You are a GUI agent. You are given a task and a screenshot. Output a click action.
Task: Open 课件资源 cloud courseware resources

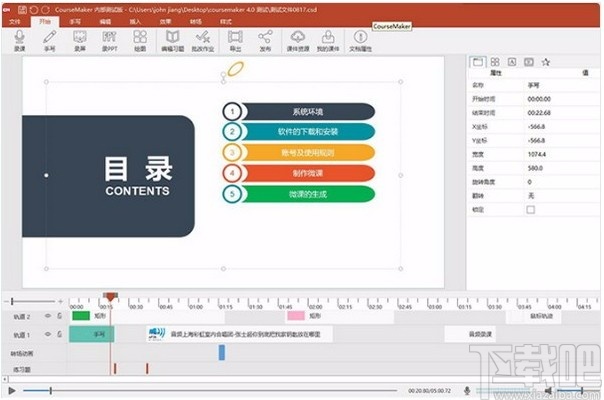[x=298, y=40]
